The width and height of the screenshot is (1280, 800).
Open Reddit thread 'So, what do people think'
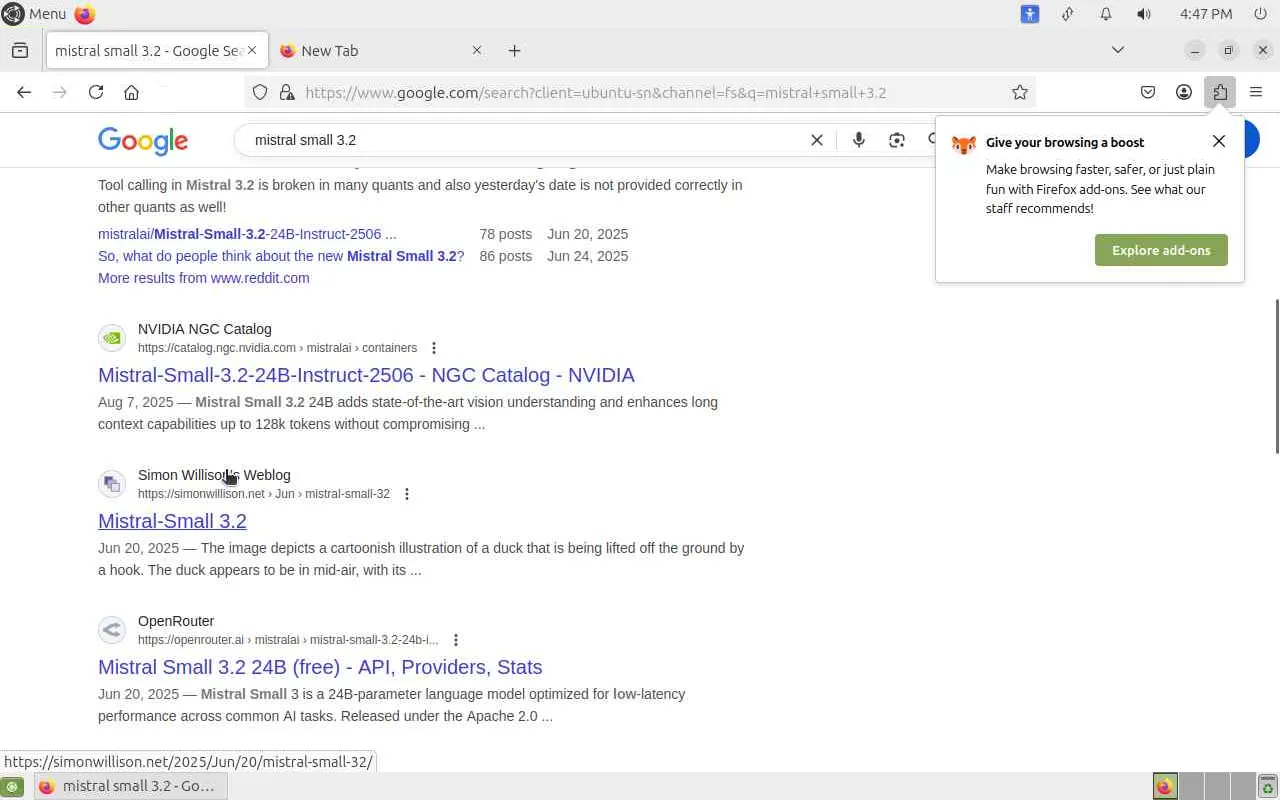281,256
